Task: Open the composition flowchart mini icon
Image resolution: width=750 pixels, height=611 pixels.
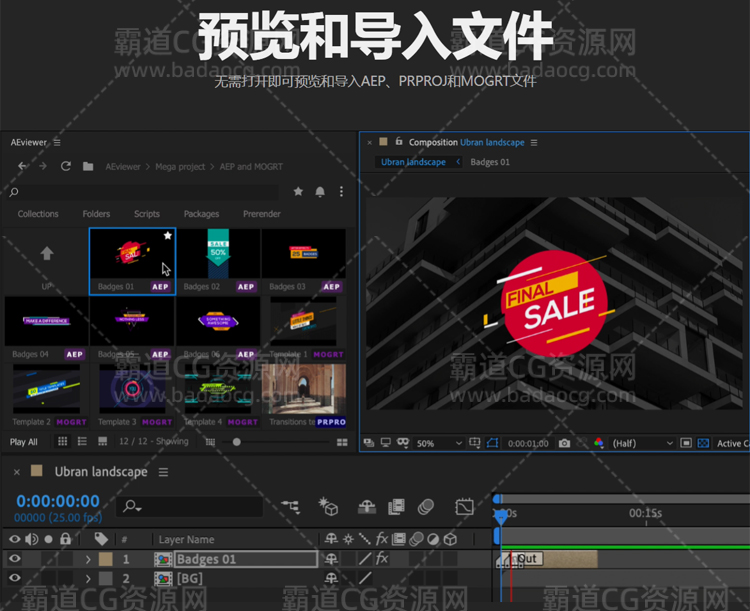Action: point(290,506)
